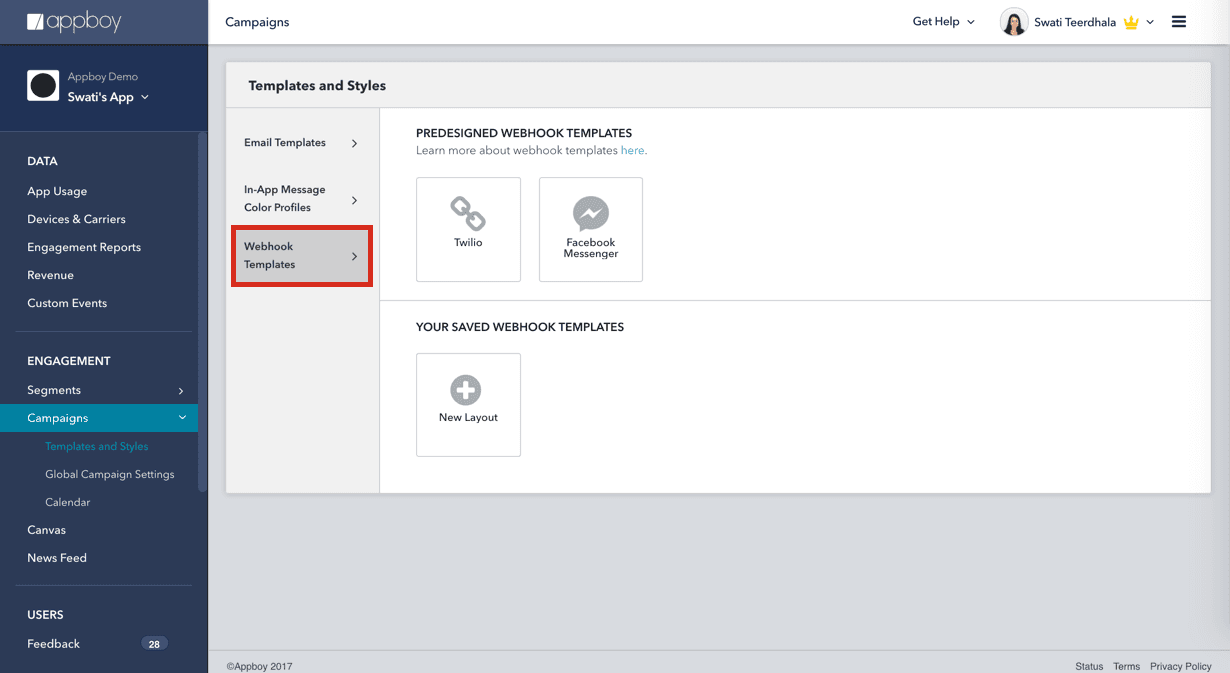Image resolution: width=1230 pixels, height=673 pixels.
Task: Click the Appboy logo
Action: (75, 21)
